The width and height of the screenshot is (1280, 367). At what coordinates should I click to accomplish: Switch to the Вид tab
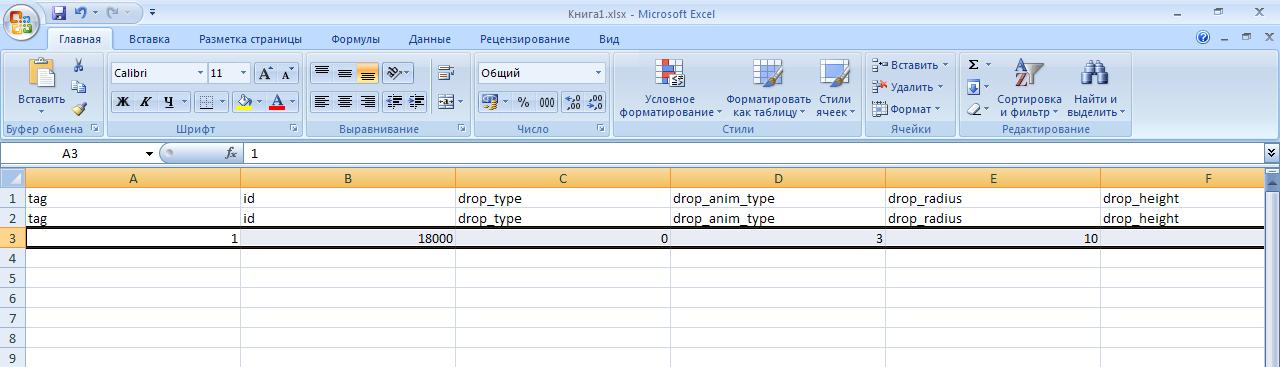[x=609, y=39]
